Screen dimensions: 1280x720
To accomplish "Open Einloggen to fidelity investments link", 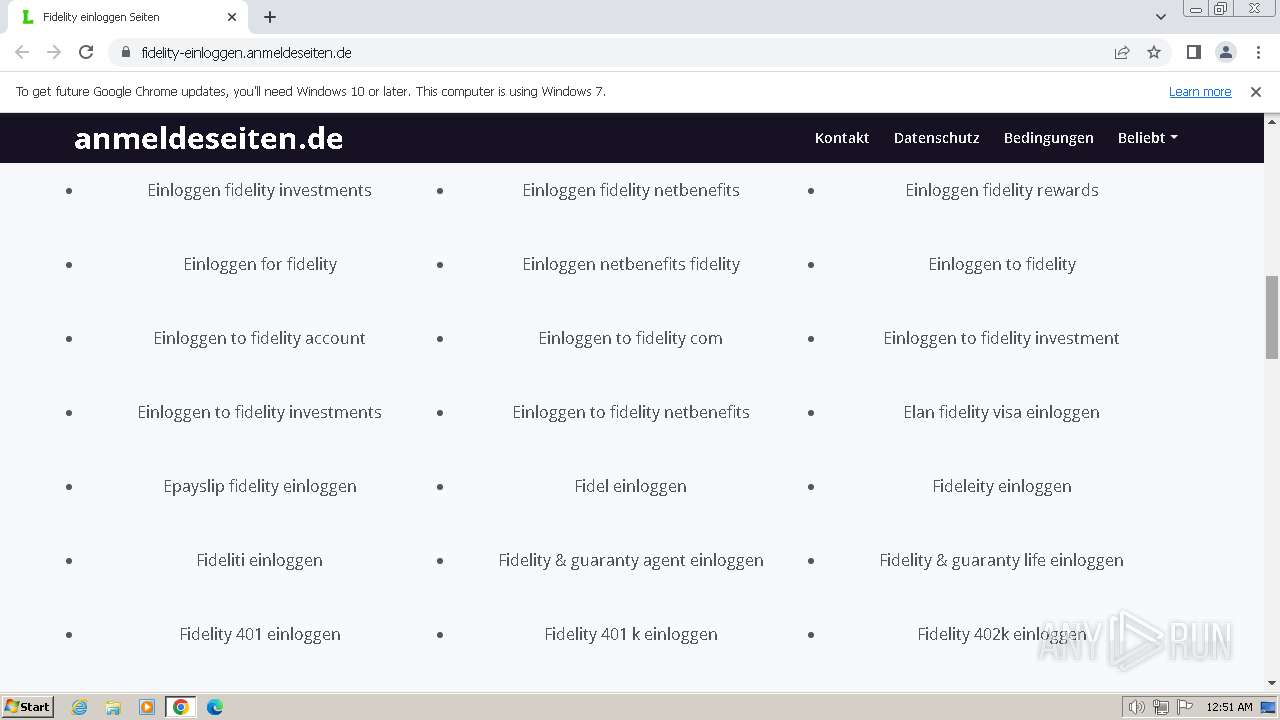I will coord(259,412).
